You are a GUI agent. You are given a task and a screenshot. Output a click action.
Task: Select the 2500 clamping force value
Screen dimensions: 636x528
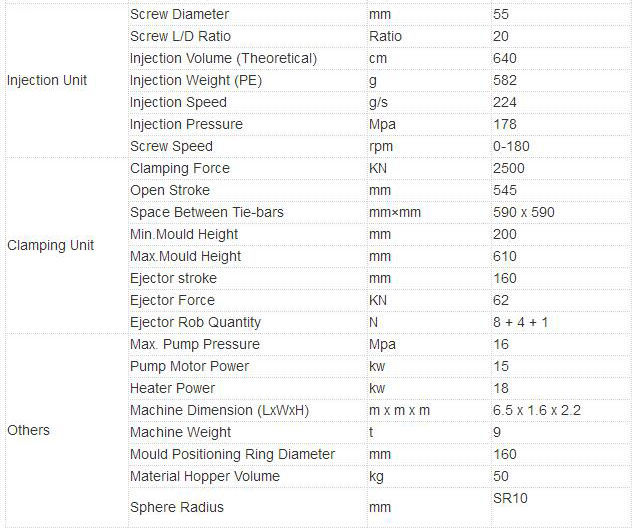pos(509,168)
